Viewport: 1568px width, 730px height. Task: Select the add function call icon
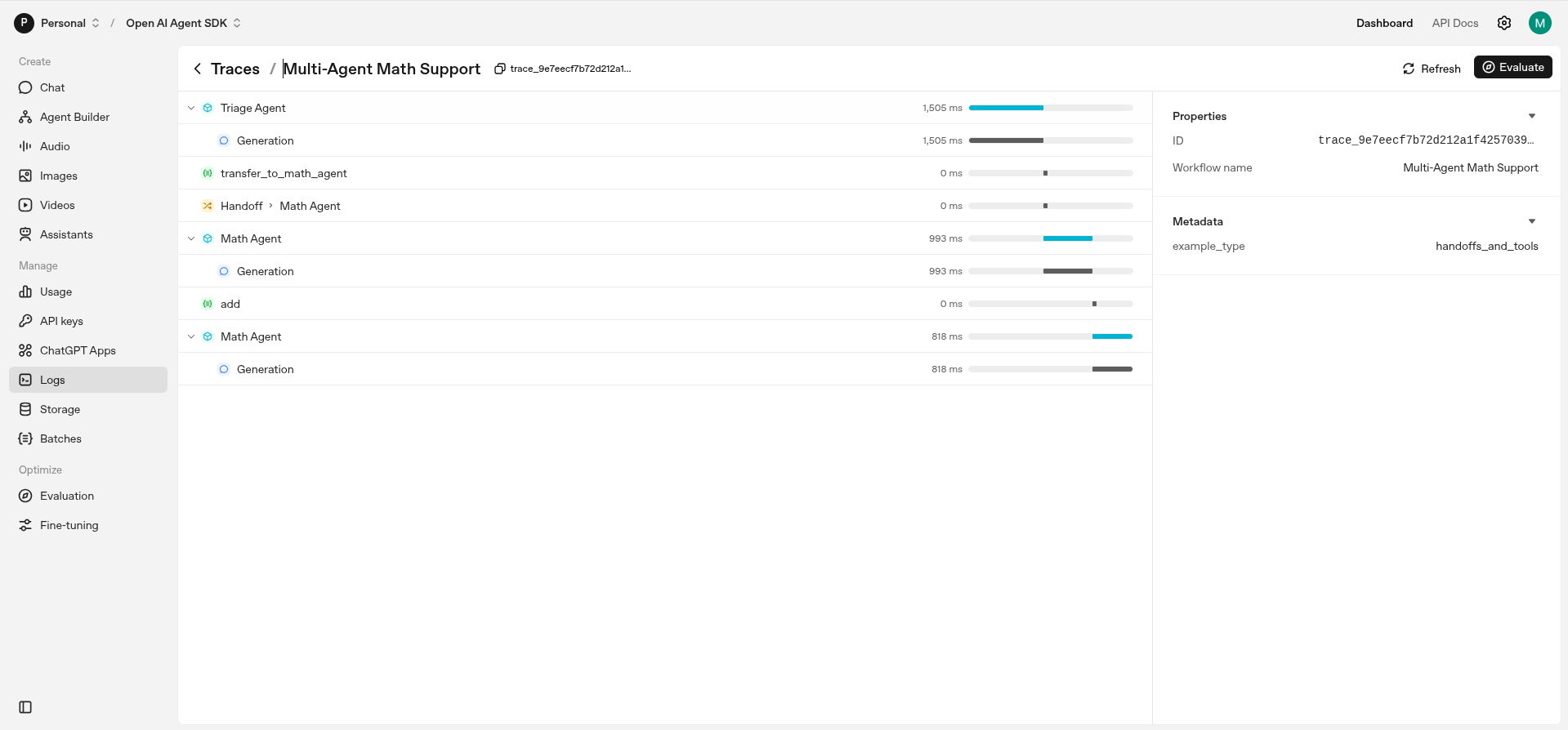coord(208,304)
